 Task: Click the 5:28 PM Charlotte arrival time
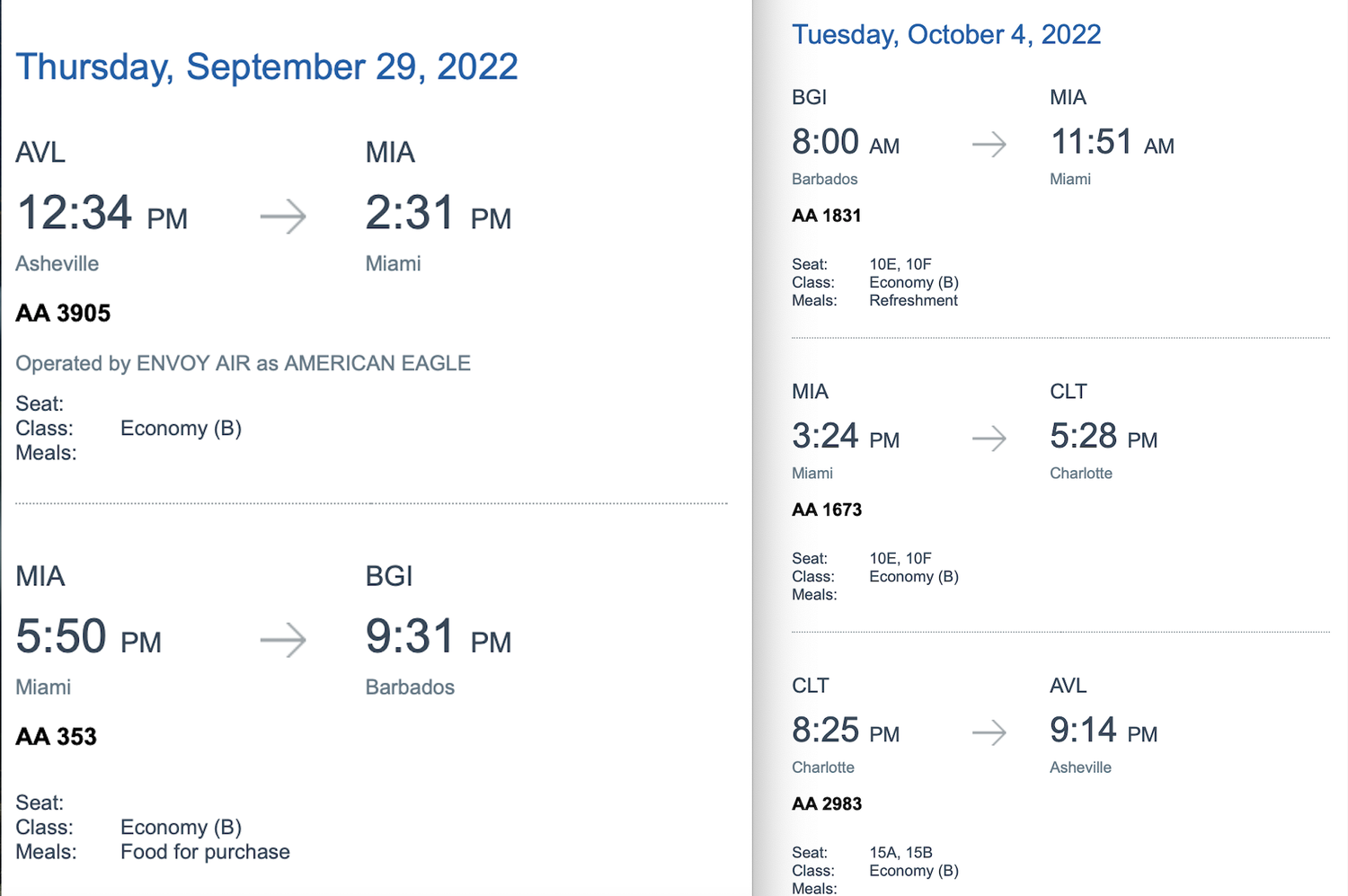point(1104,437)
